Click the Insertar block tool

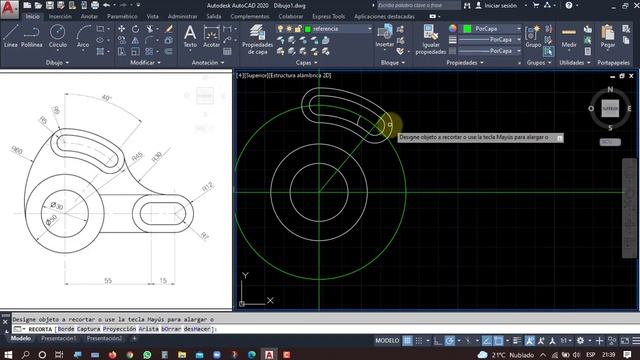pyautogui.click(x=384, y=36)
